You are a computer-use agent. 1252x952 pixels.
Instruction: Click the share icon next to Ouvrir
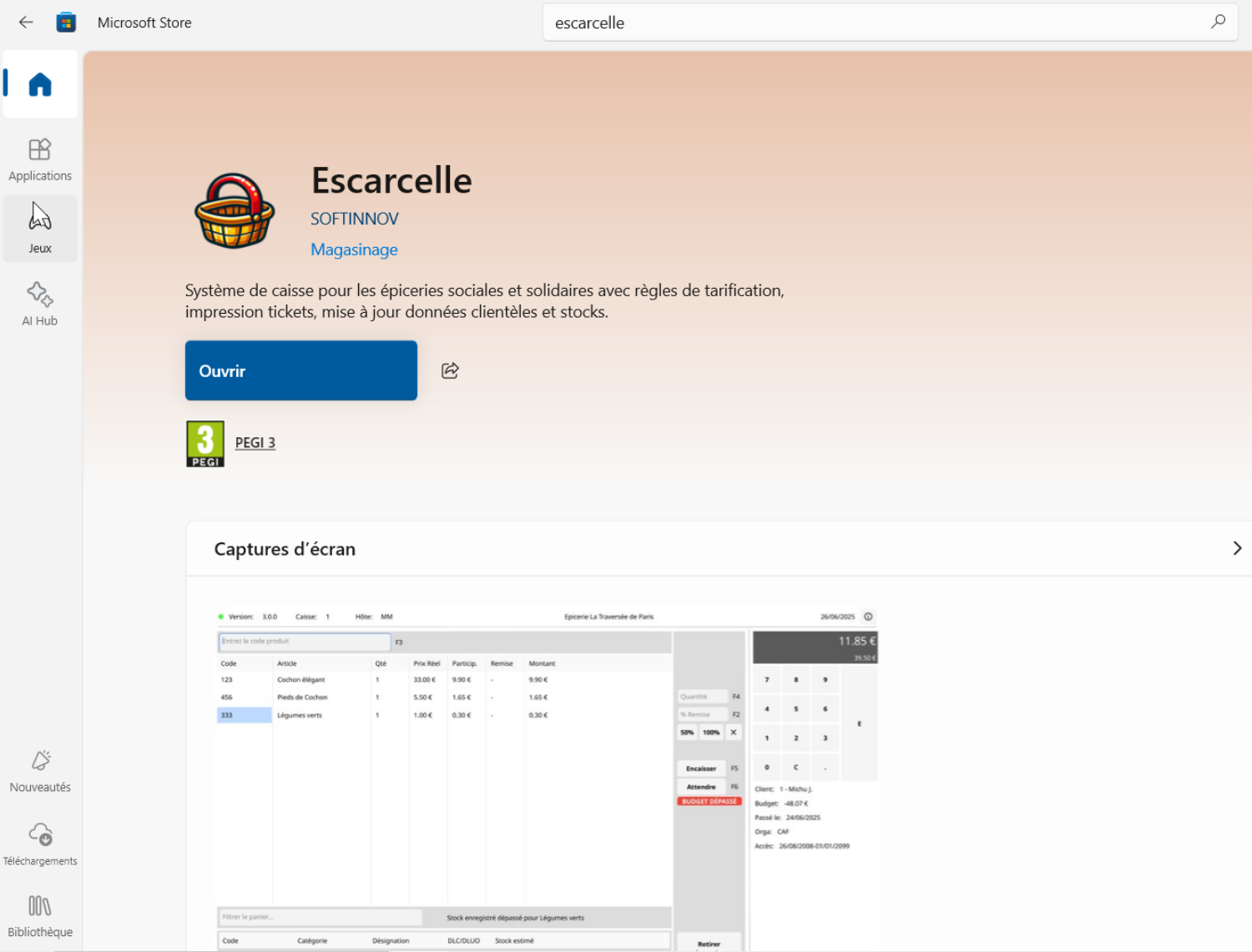(450, 370)
